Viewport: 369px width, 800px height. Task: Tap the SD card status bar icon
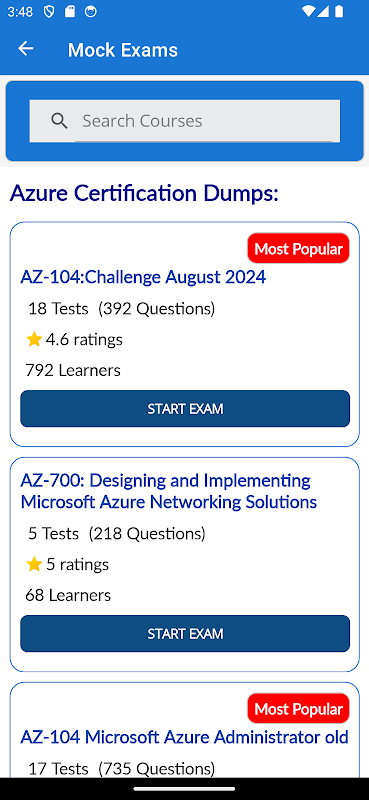(70, 12)
